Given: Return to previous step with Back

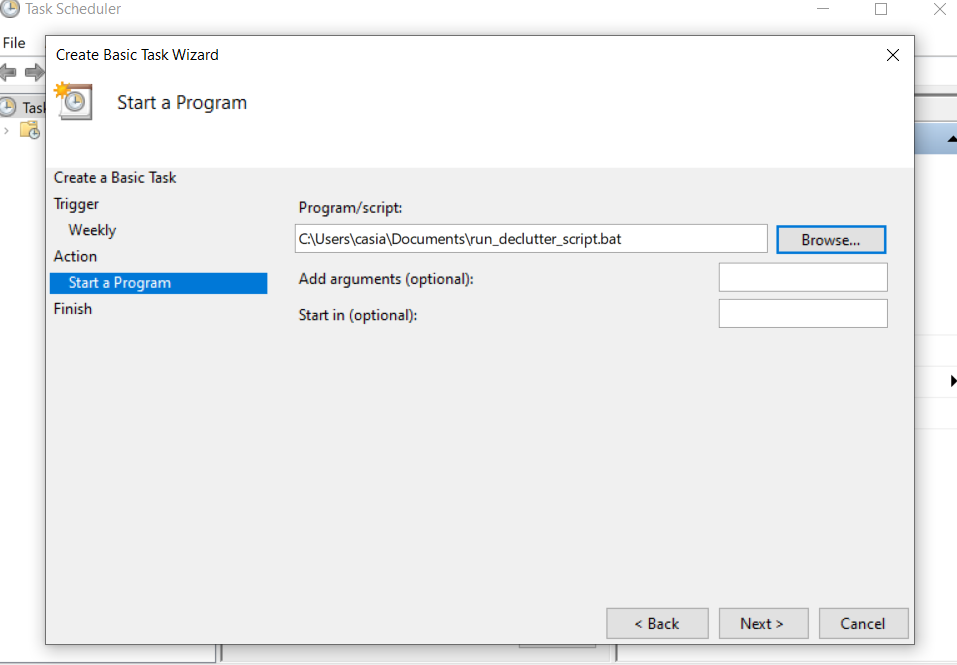Looking at the screenshot, I should click(657, 624).
